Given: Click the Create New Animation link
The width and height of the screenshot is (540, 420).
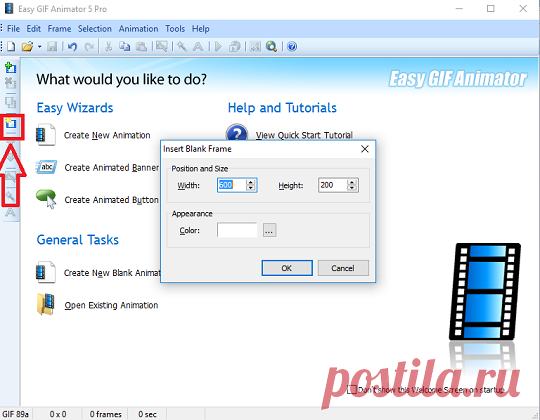Looking at the screenshot, I should [x=107, y=135].
